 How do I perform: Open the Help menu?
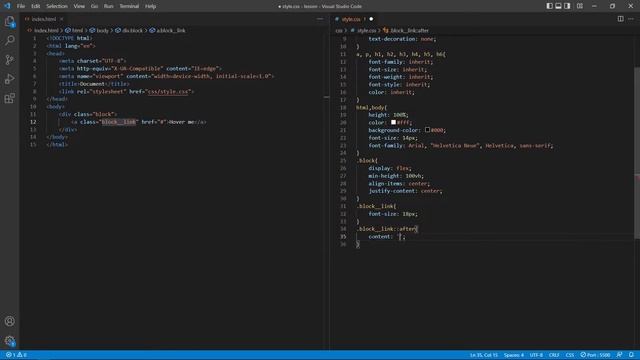point(151,6)
